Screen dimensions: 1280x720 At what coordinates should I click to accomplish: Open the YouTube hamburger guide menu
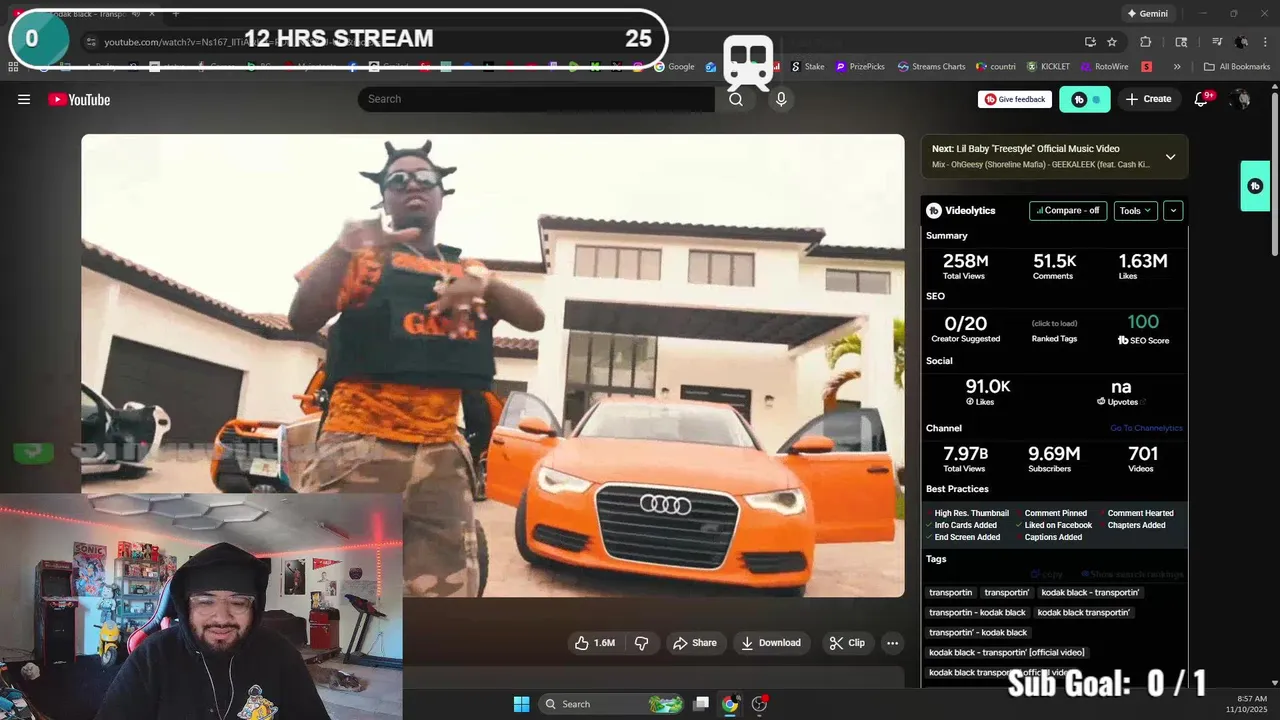(24, 99)
